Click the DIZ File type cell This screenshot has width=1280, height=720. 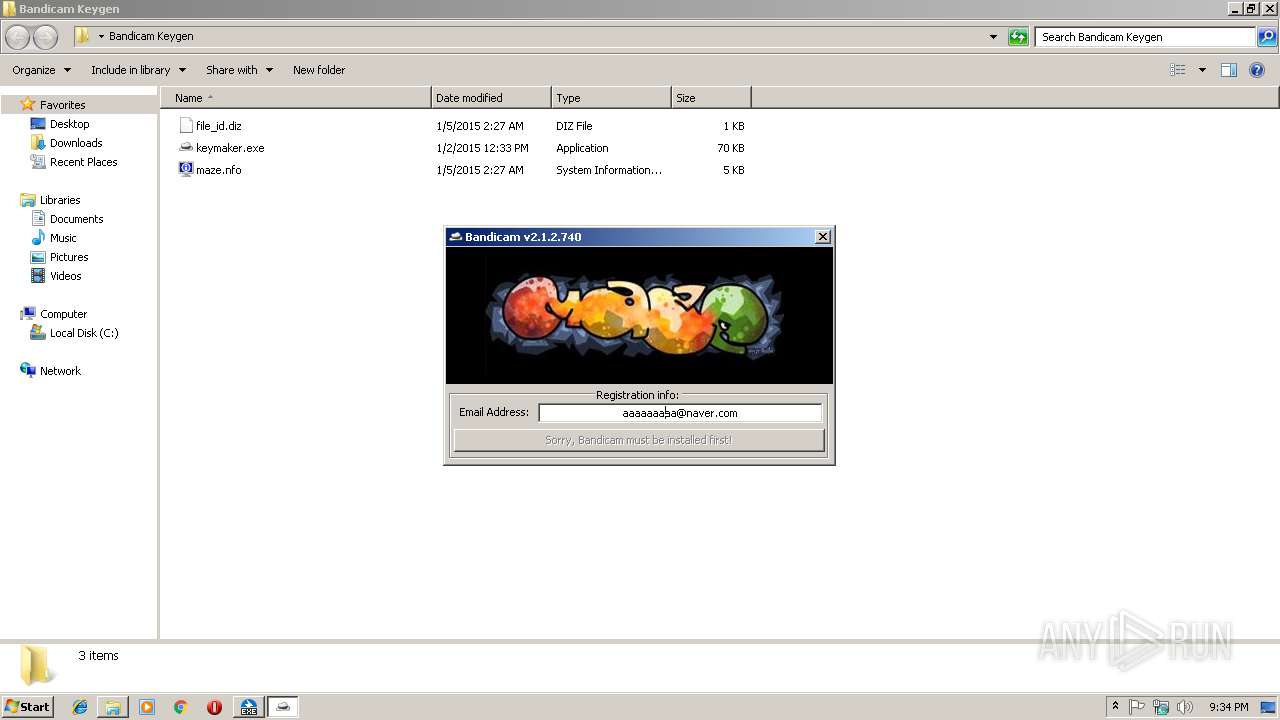574,126
